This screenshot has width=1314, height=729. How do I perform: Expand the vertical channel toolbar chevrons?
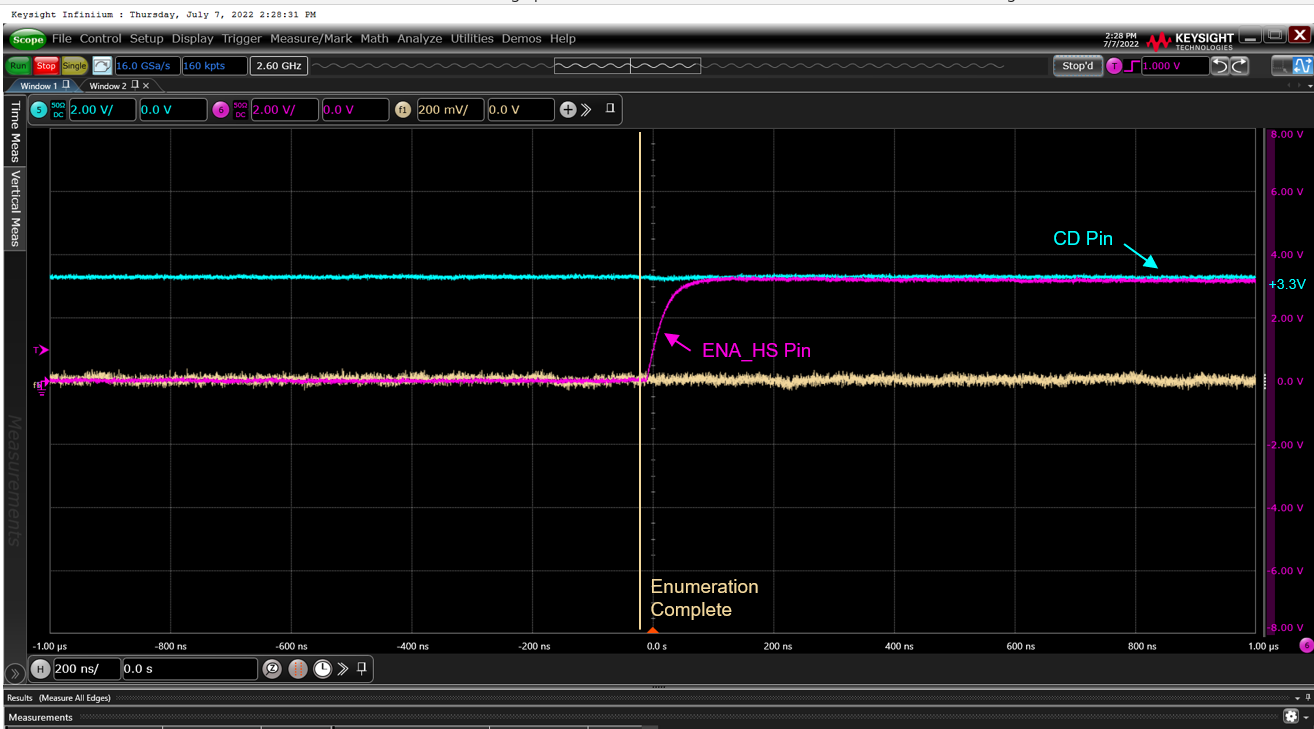pos(586,110)
